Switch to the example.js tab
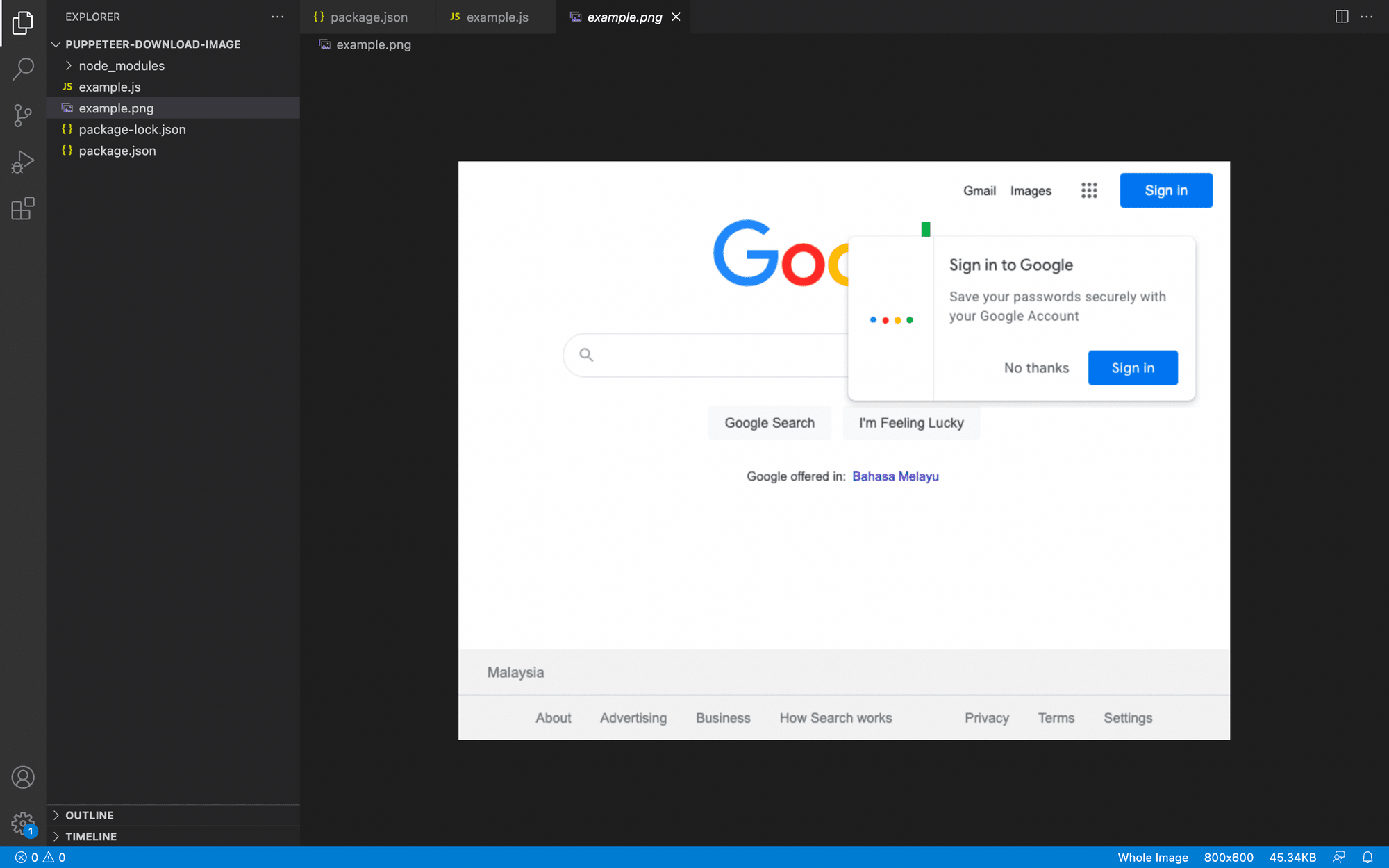 click(x=496, y=17)
